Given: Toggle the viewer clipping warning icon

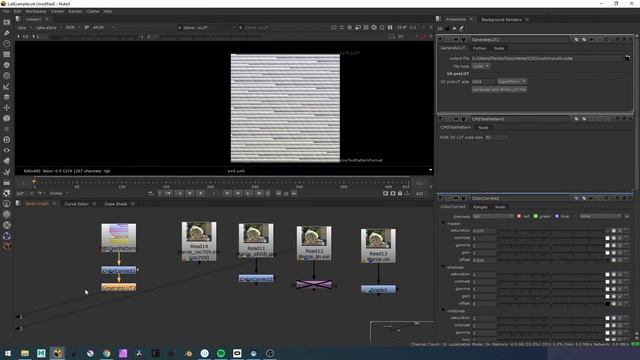Looking at the screenshot, I should click(x=349, y=27).
